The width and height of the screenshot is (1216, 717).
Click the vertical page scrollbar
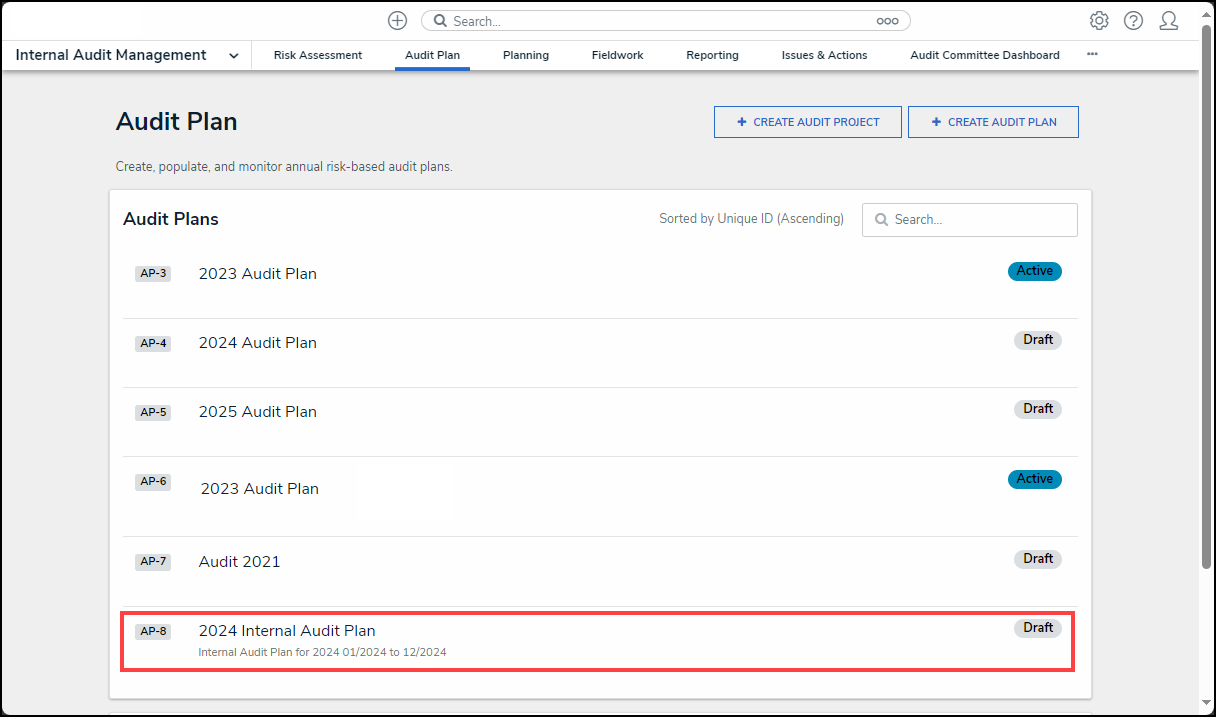click(x=1206, y=300)
